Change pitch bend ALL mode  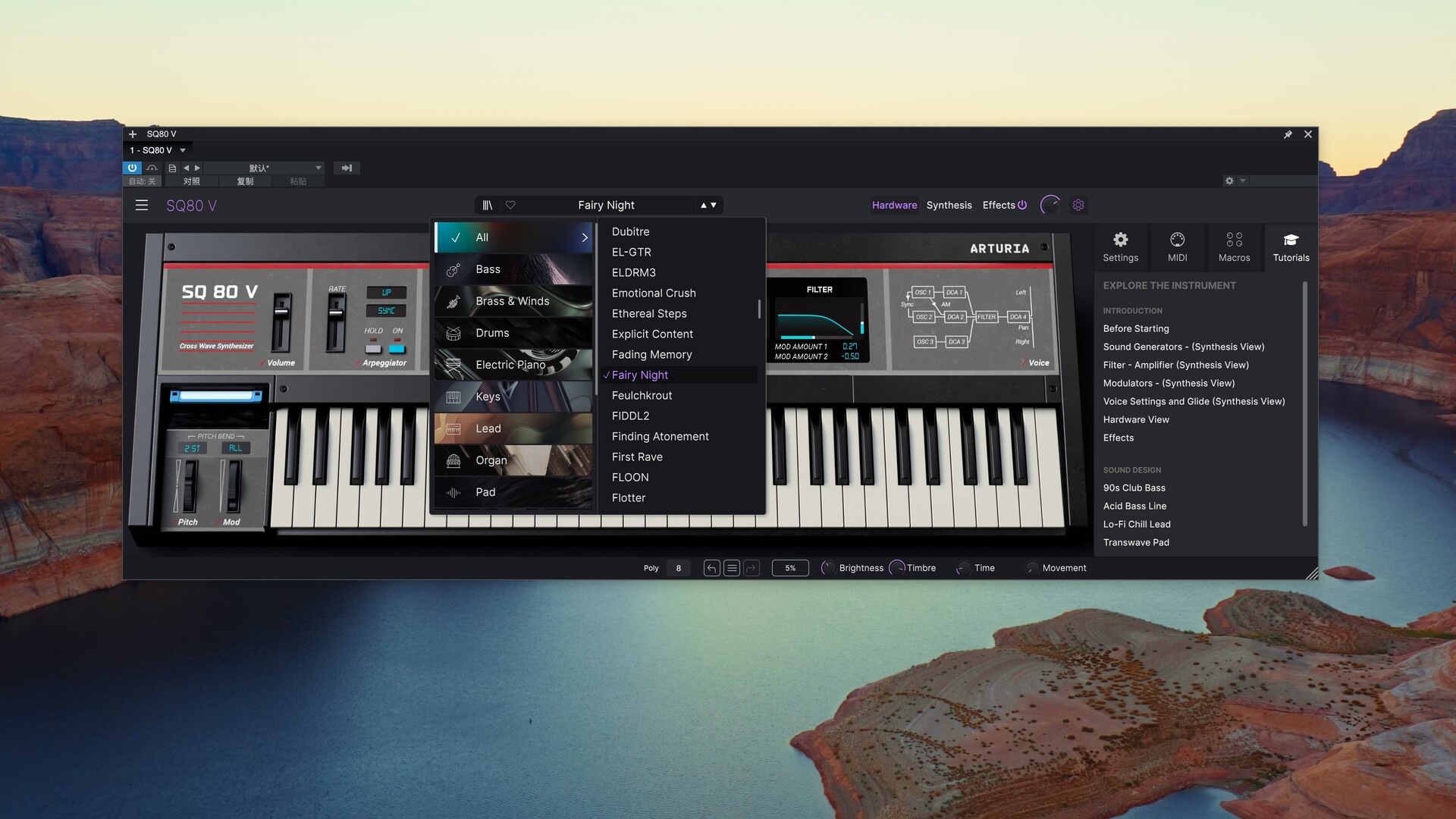tap(235, 448)
